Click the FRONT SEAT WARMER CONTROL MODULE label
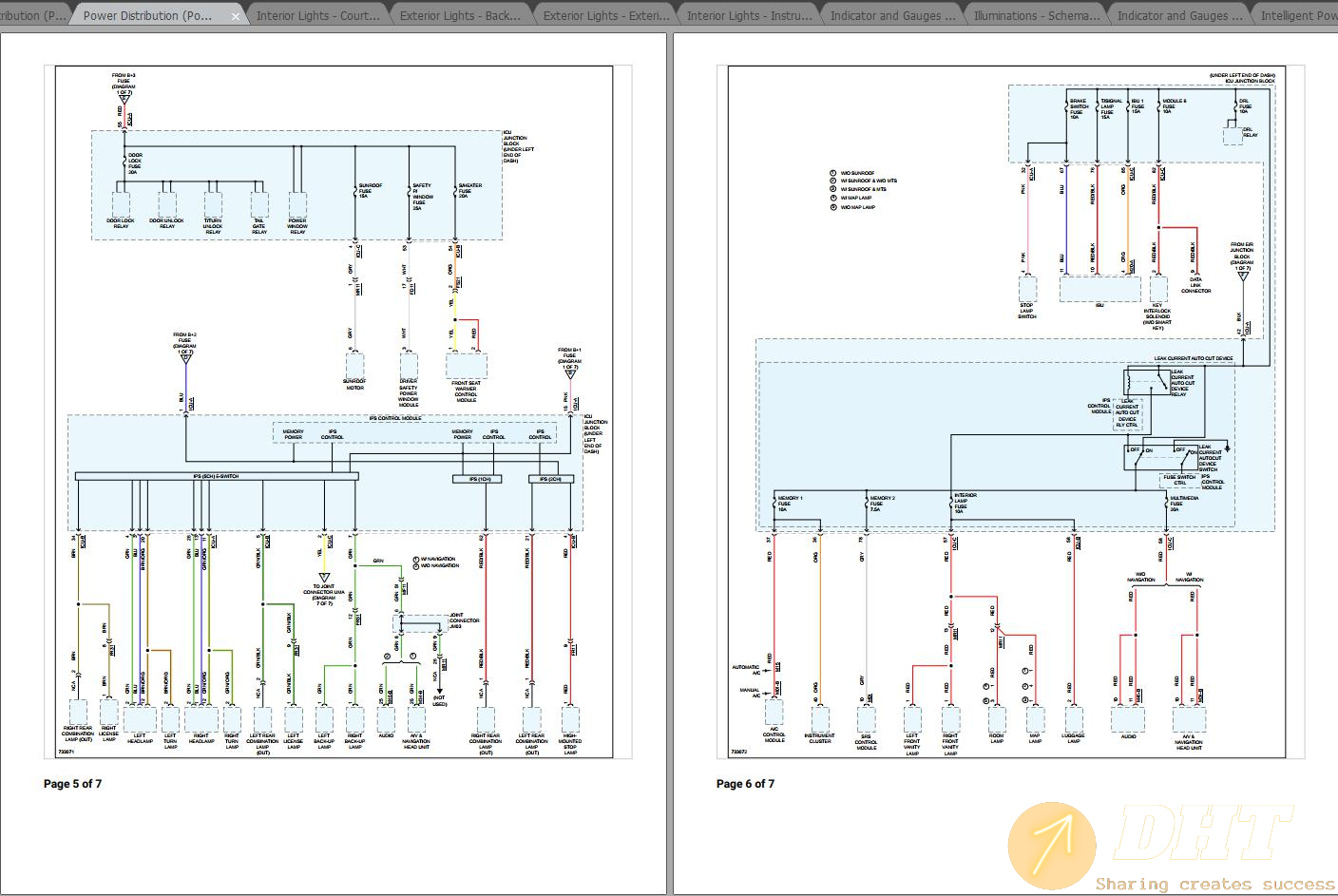This screenshot has width=1338, height=896. coord(467,391)
